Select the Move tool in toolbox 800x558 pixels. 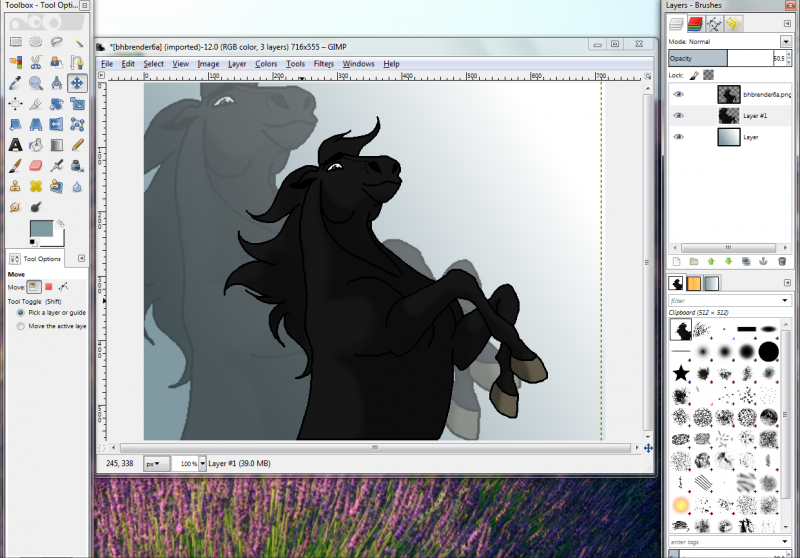pos(77,83)
